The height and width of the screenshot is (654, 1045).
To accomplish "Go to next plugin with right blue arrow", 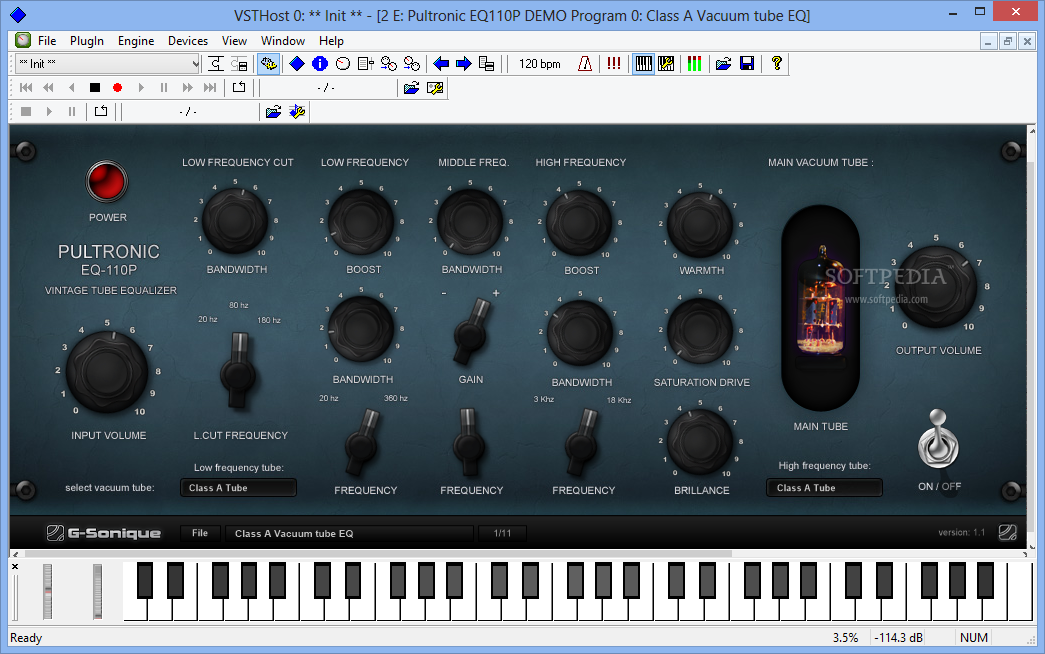I will 464,64.
